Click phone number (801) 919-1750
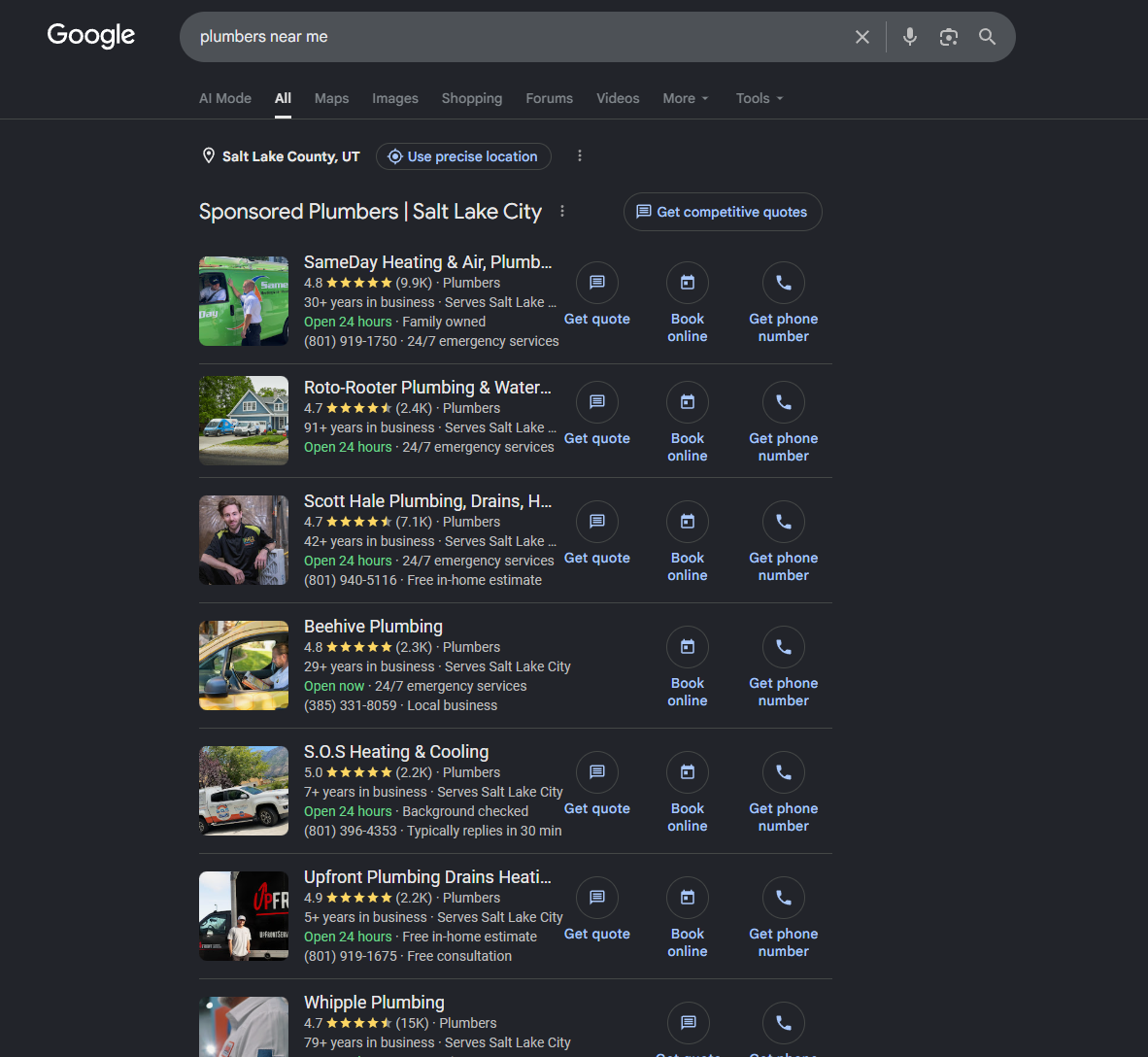Image resolution: width=1148 pixels, height=1057 pixels. click(351, 341)
